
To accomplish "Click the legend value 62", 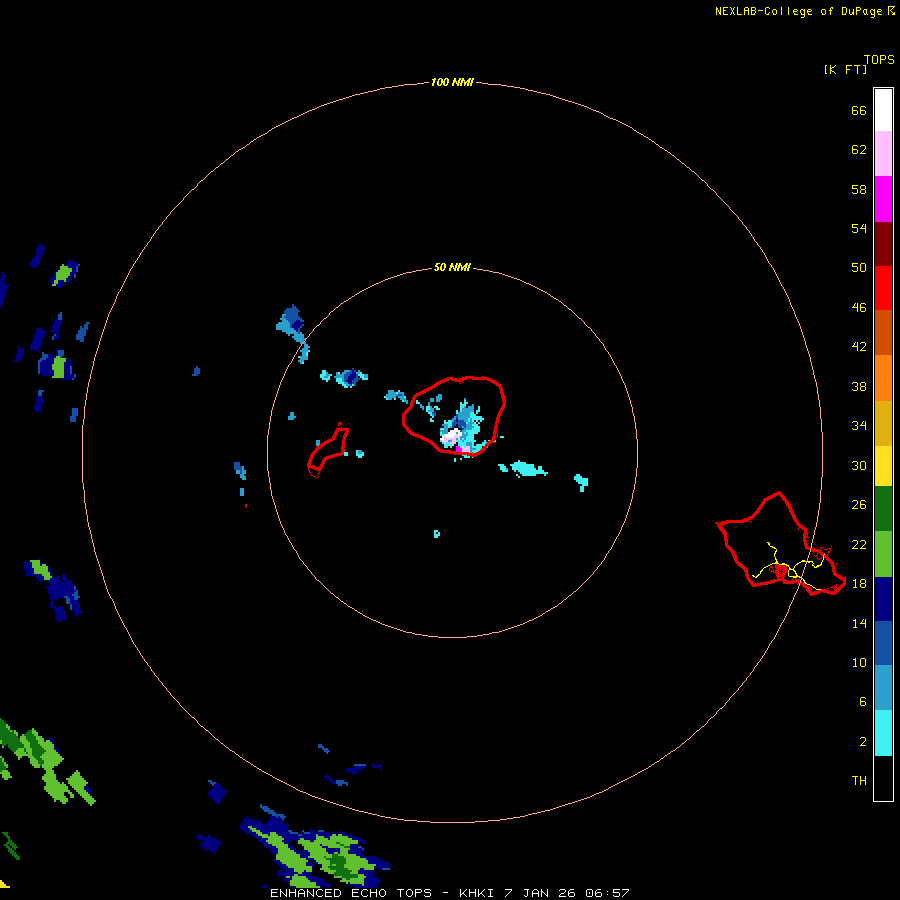I will (x=859, y=149).
